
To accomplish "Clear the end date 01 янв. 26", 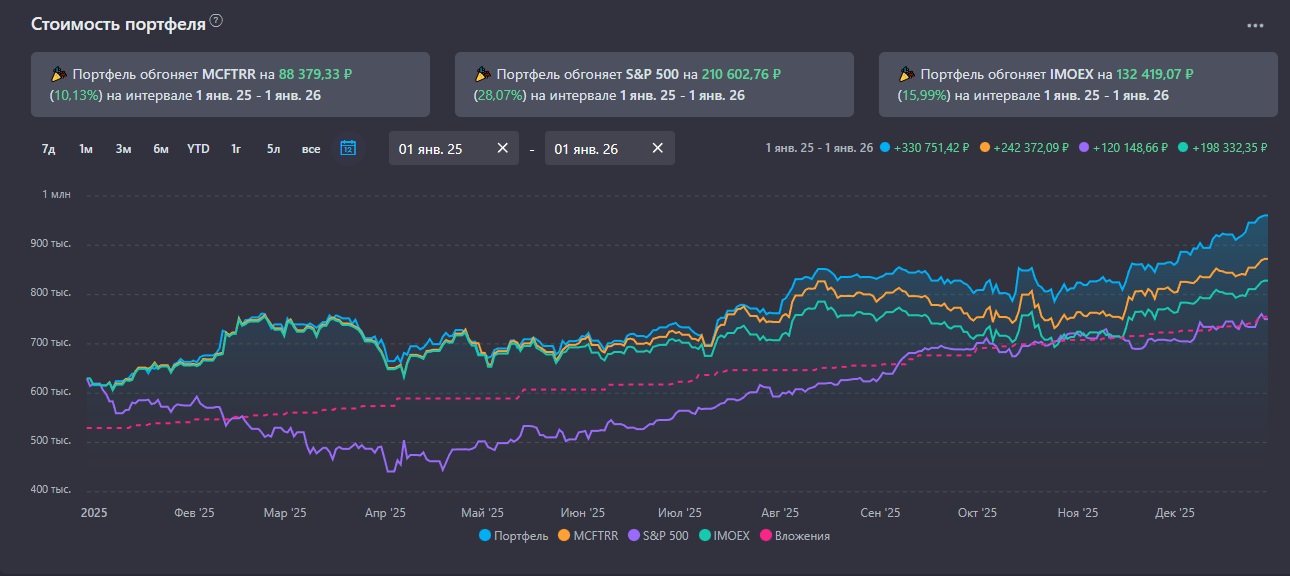I will pos(657,148).
